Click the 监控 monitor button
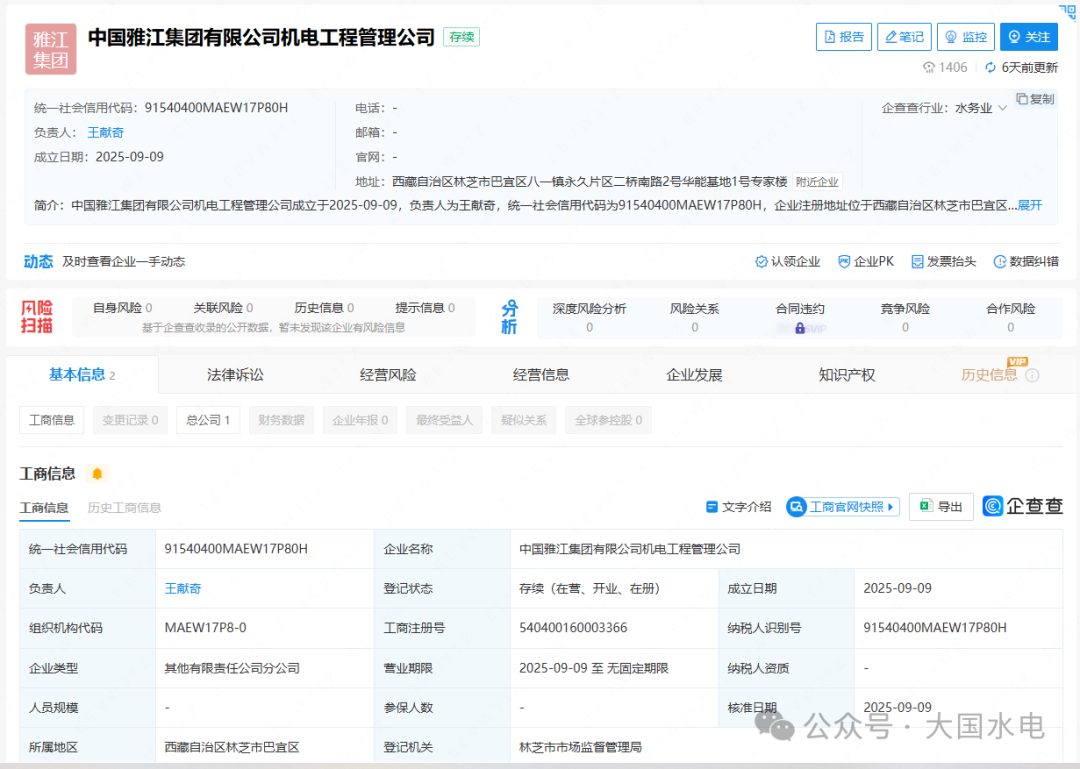The width and height of the screenshot is (1080, 769). [965, 37]
